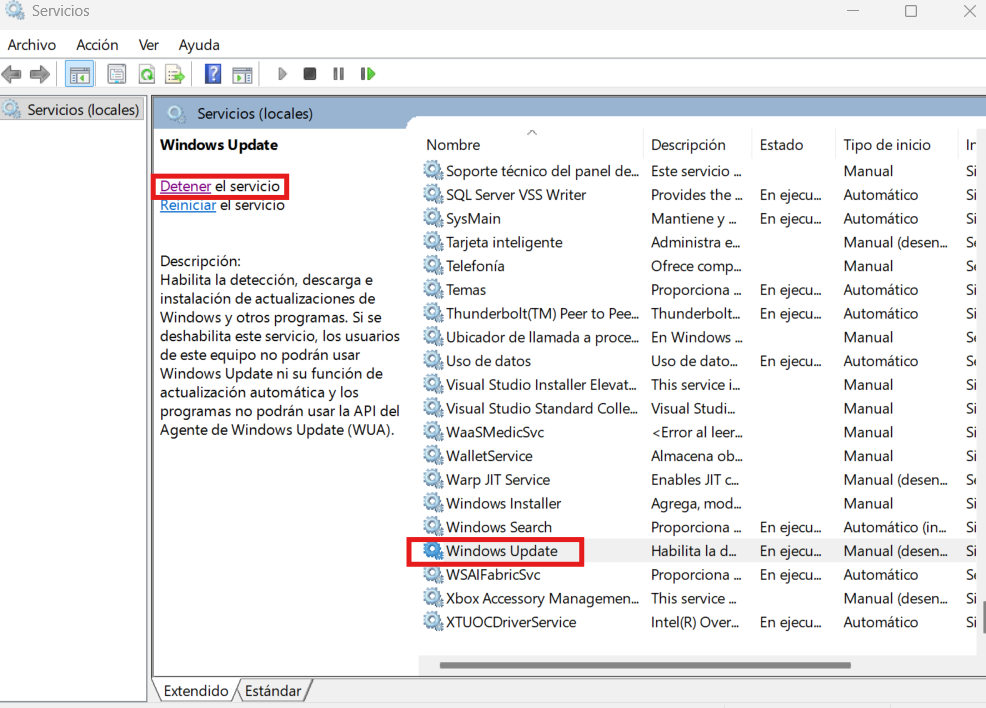Select the Visual Studio Standard Collector service
Image resolution: width=986 pixels, height=708 pixels.
[542, 409]
